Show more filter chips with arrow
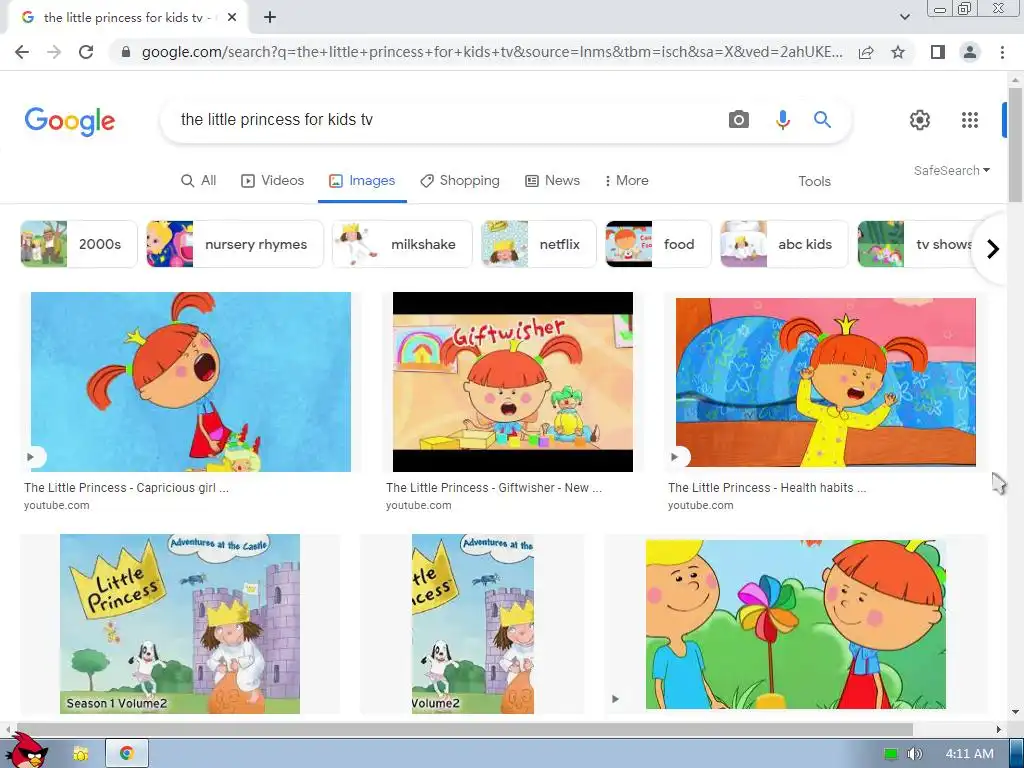 [x=993, y=249]
